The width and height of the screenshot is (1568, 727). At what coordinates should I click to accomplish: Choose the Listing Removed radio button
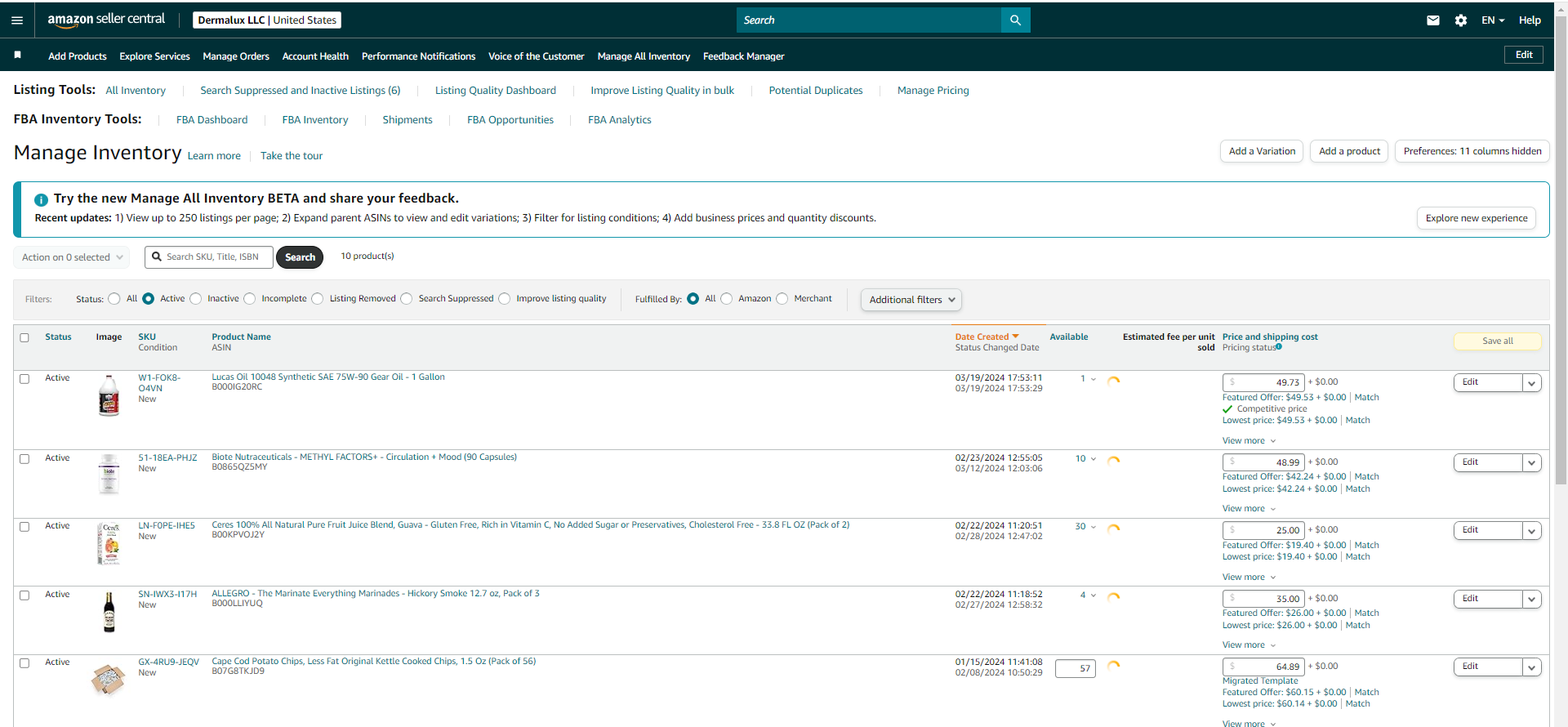pos(318,299)
